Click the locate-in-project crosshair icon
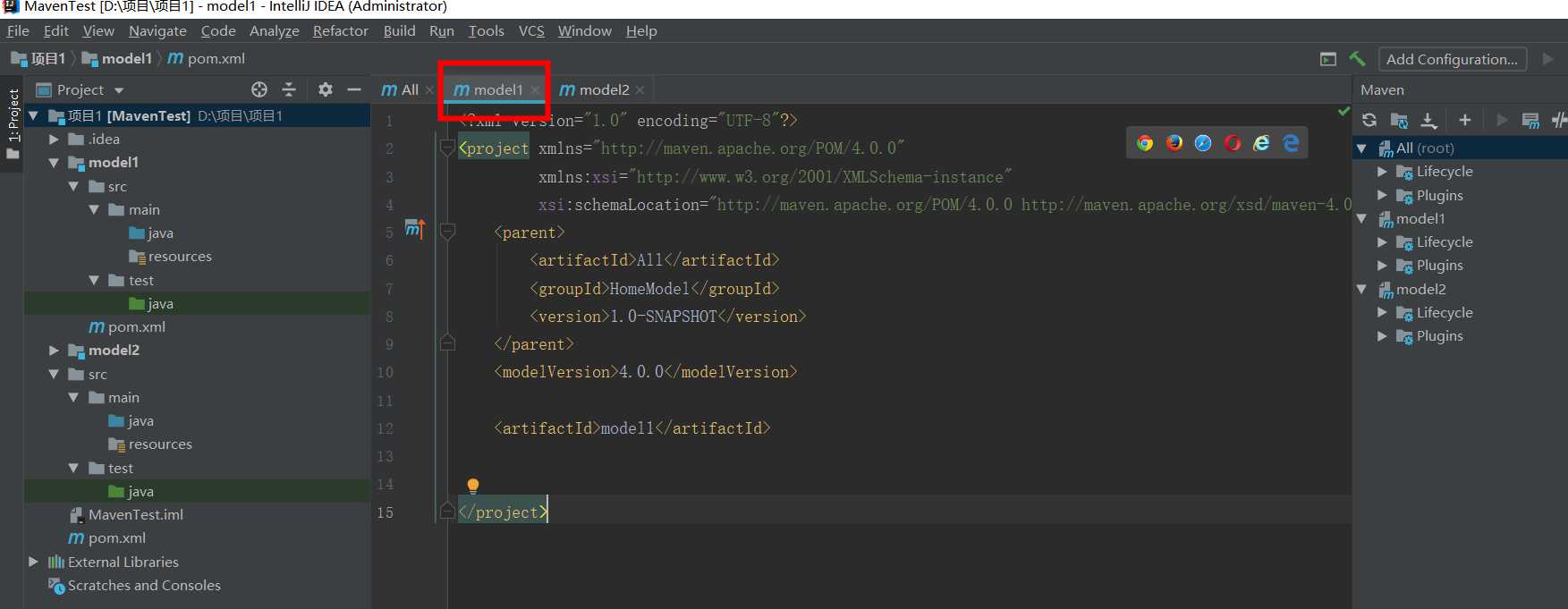Screen dimensions: 1568x609 pos(259,89)
